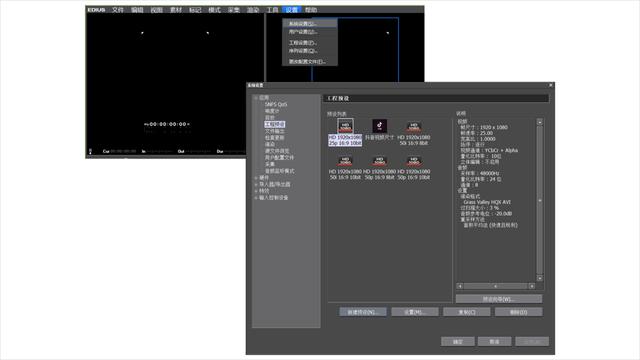Open the 模式 menu in EDIUS
The image size is (640, 360).
[214, 10]
